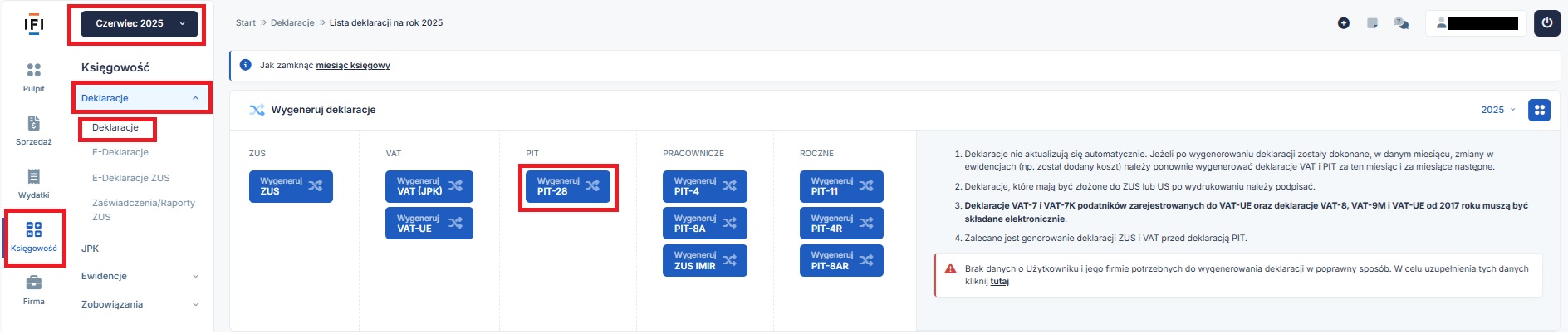Open the chat messages icon in header
This screenshot has height=335, width=1568.
pos(1402,23)
